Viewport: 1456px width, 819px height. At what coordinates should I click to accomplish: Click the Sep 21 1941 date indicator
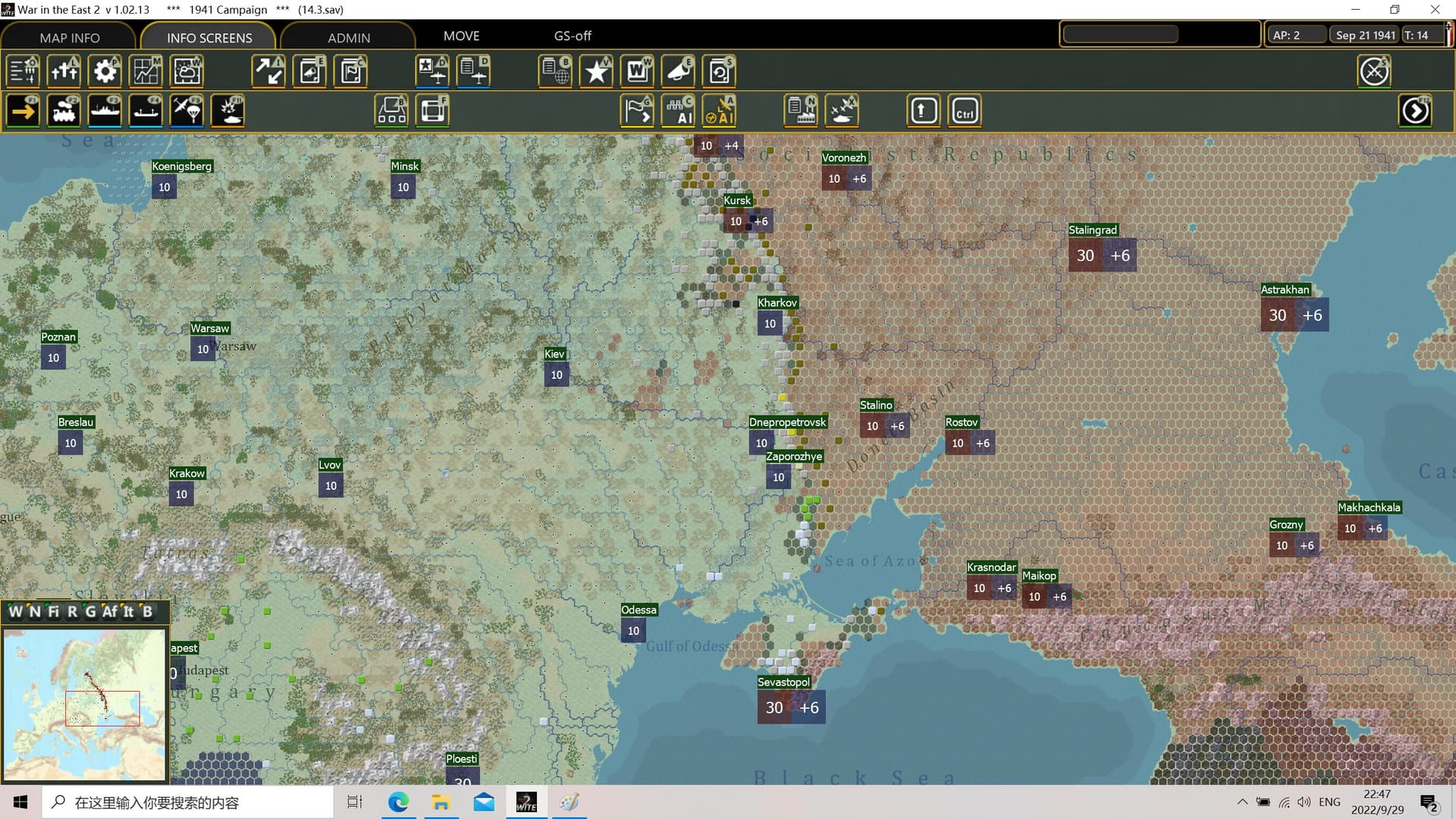(x=1365, y=35)
